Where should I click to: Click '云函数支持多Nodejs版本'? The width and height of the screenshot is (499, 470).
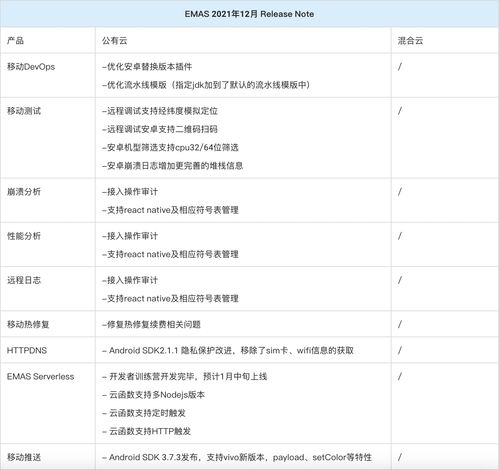tap(153, 395)
